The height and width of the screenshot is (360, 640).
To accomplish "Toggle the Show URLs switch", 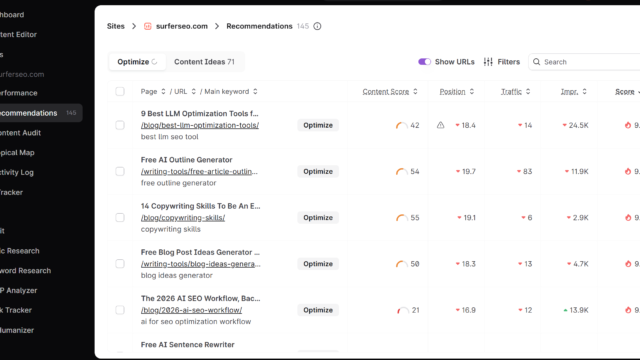I will click(424, 62).
